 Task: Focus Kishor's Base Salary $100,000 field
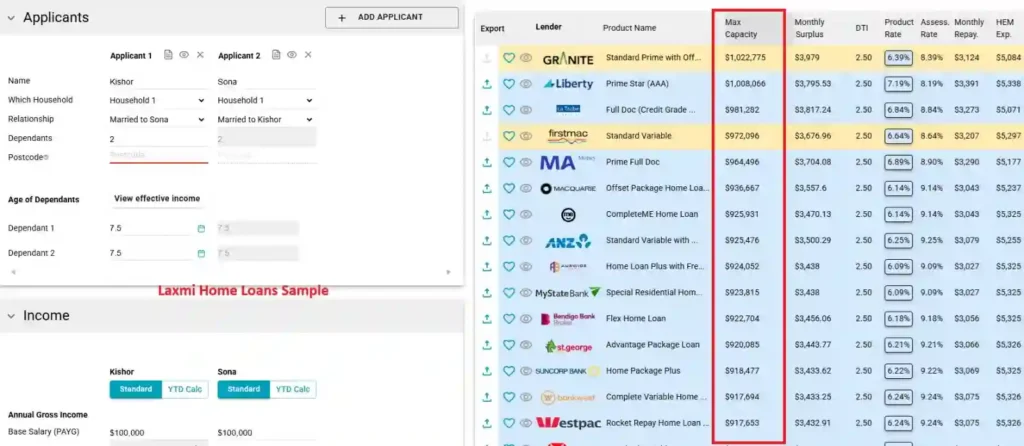159,433
